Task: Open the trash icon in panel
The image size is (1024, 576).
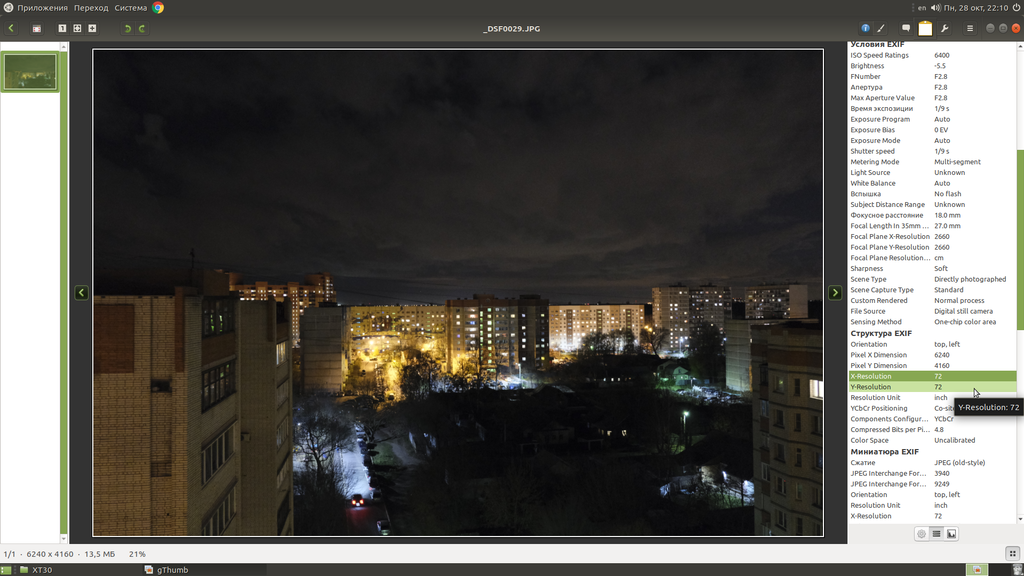Action: [x=1017, y=570]
